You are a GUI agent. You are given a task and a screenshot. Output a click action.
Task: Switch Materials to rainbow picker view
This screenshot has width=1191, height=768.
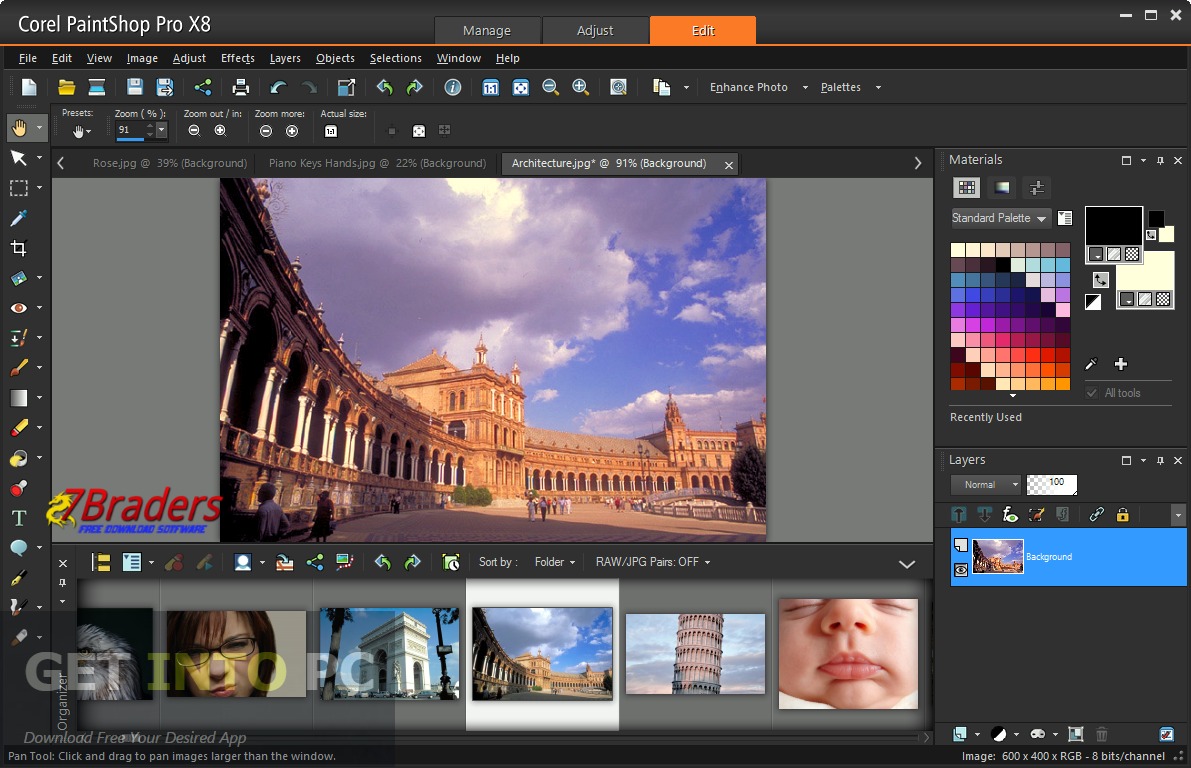coord(1002,188)
